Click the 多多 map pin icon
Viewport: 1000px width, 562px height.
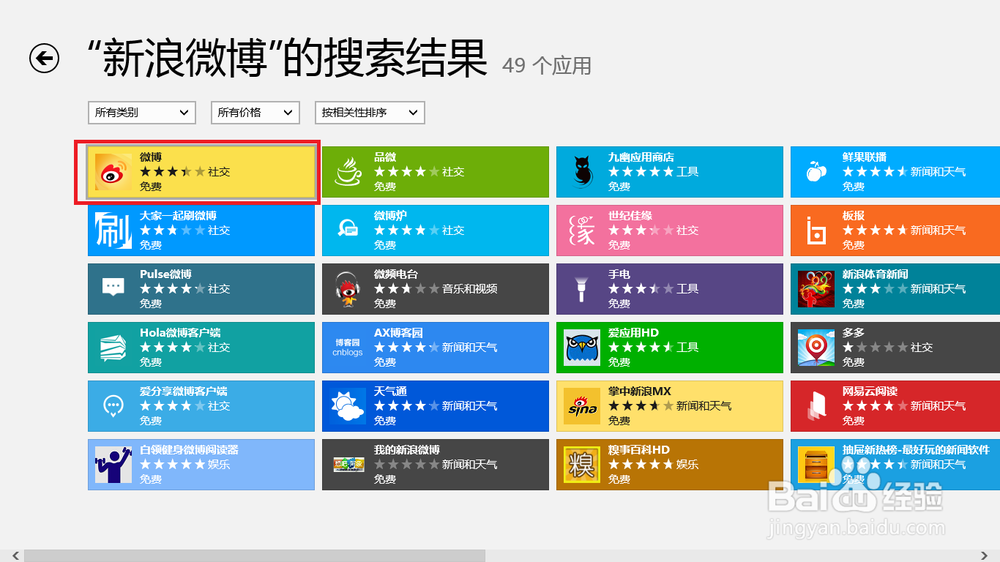coord(816,348)
